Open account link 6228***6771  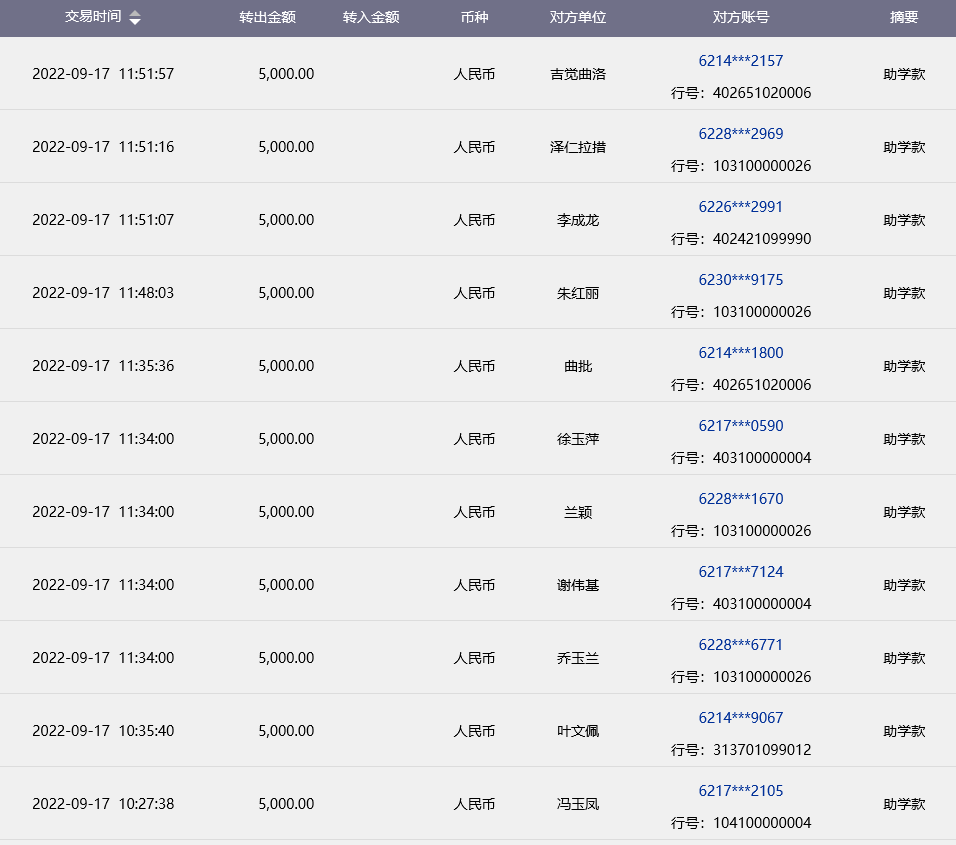coord(741,645)
